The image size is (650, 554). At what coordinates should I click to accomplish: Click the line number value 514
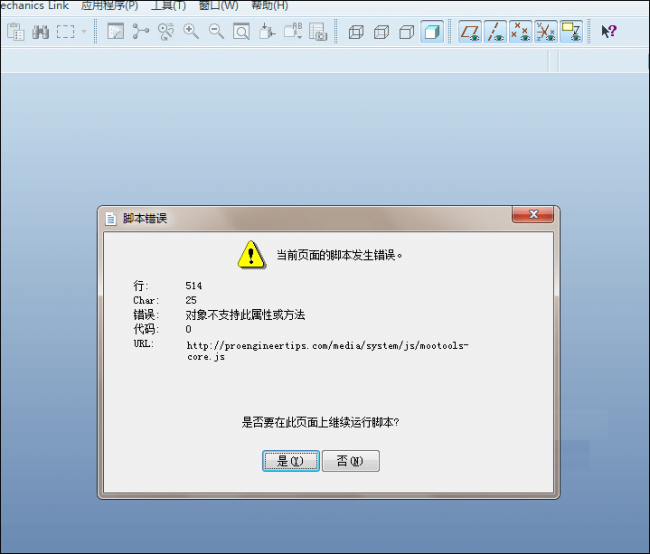pyautogui.click(x=194, y=286)
